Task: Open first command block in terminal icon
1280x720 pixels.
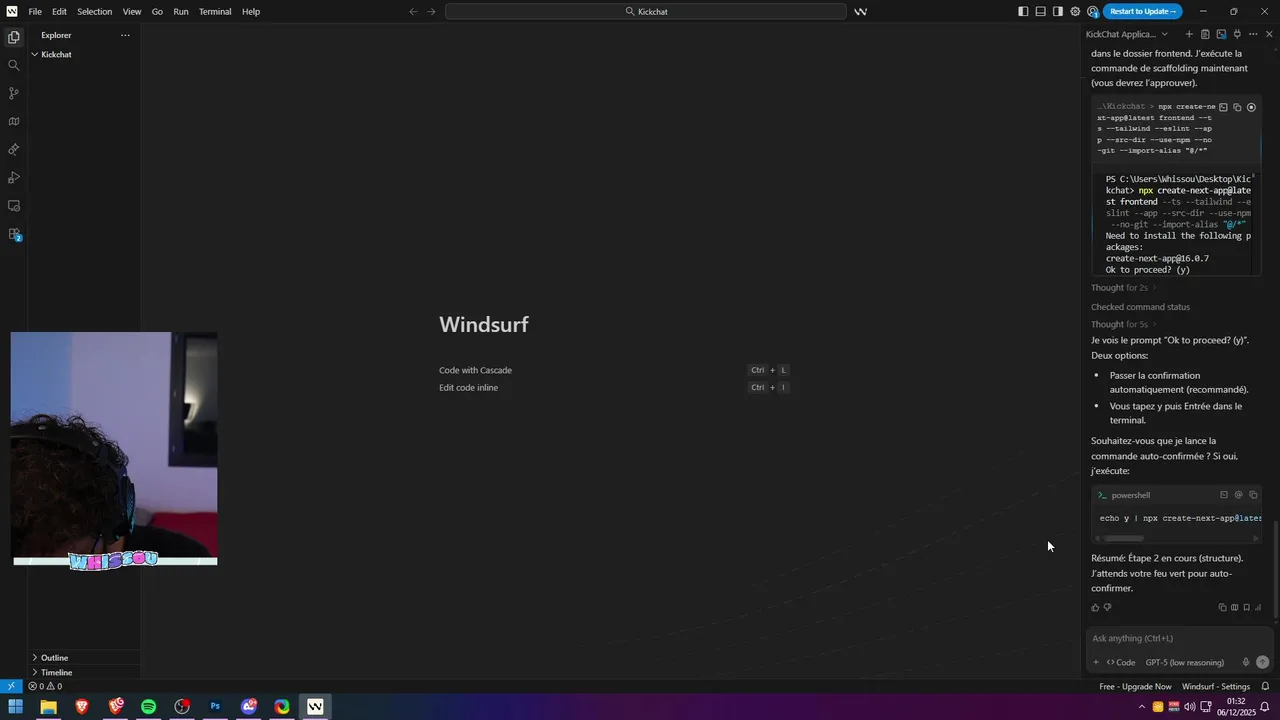Action: [1223, 107]
